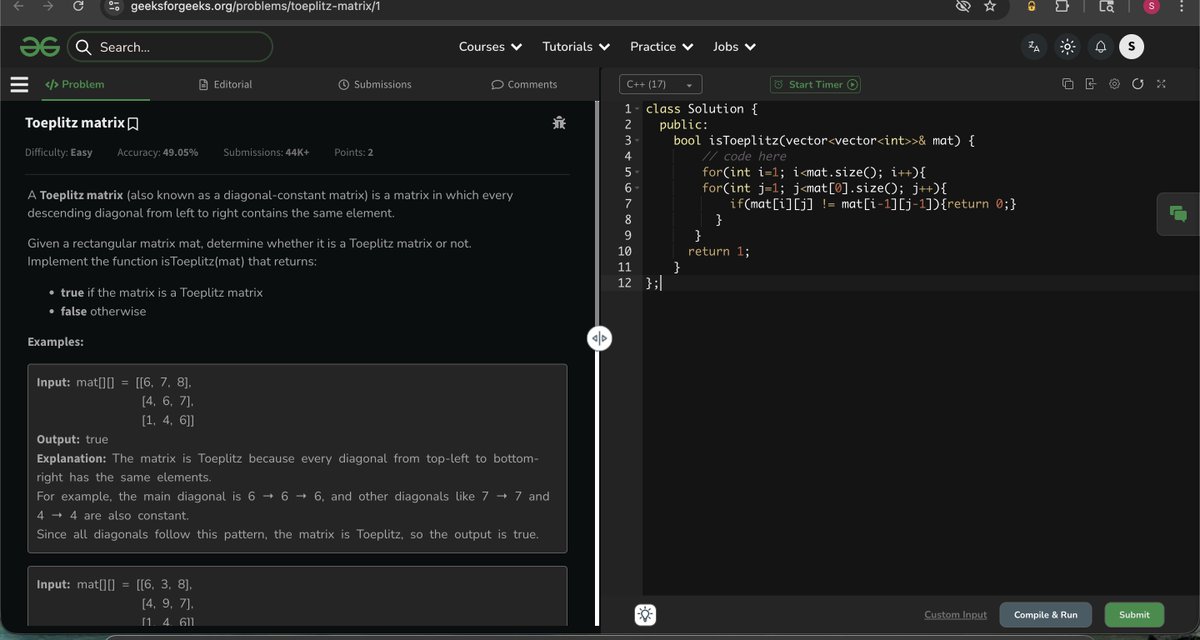This screenshot has height=640, width=1200.
Task: Go back in browser history
Action: (x=17, y=6)
